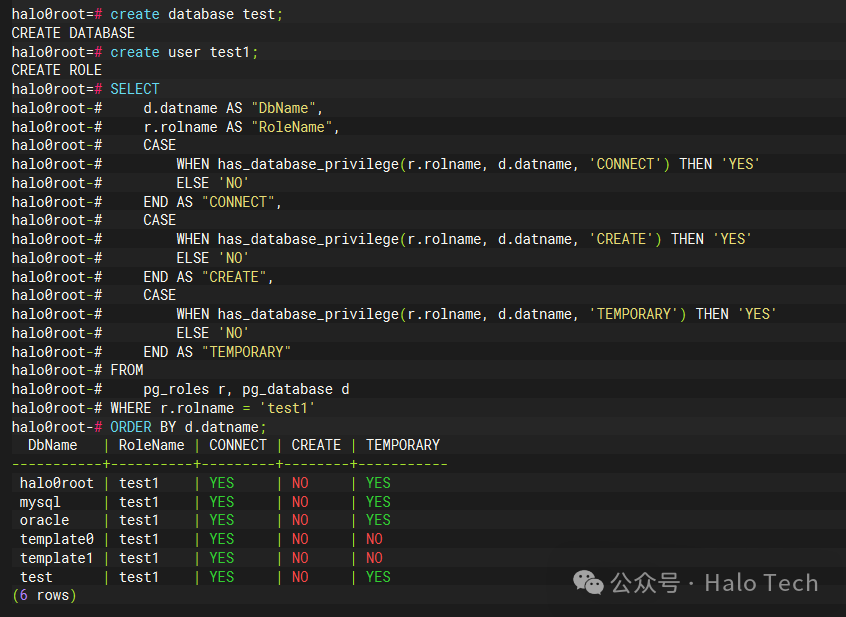Click the 'oracle' database name in results
846x617 pixels.
[44, 520]
